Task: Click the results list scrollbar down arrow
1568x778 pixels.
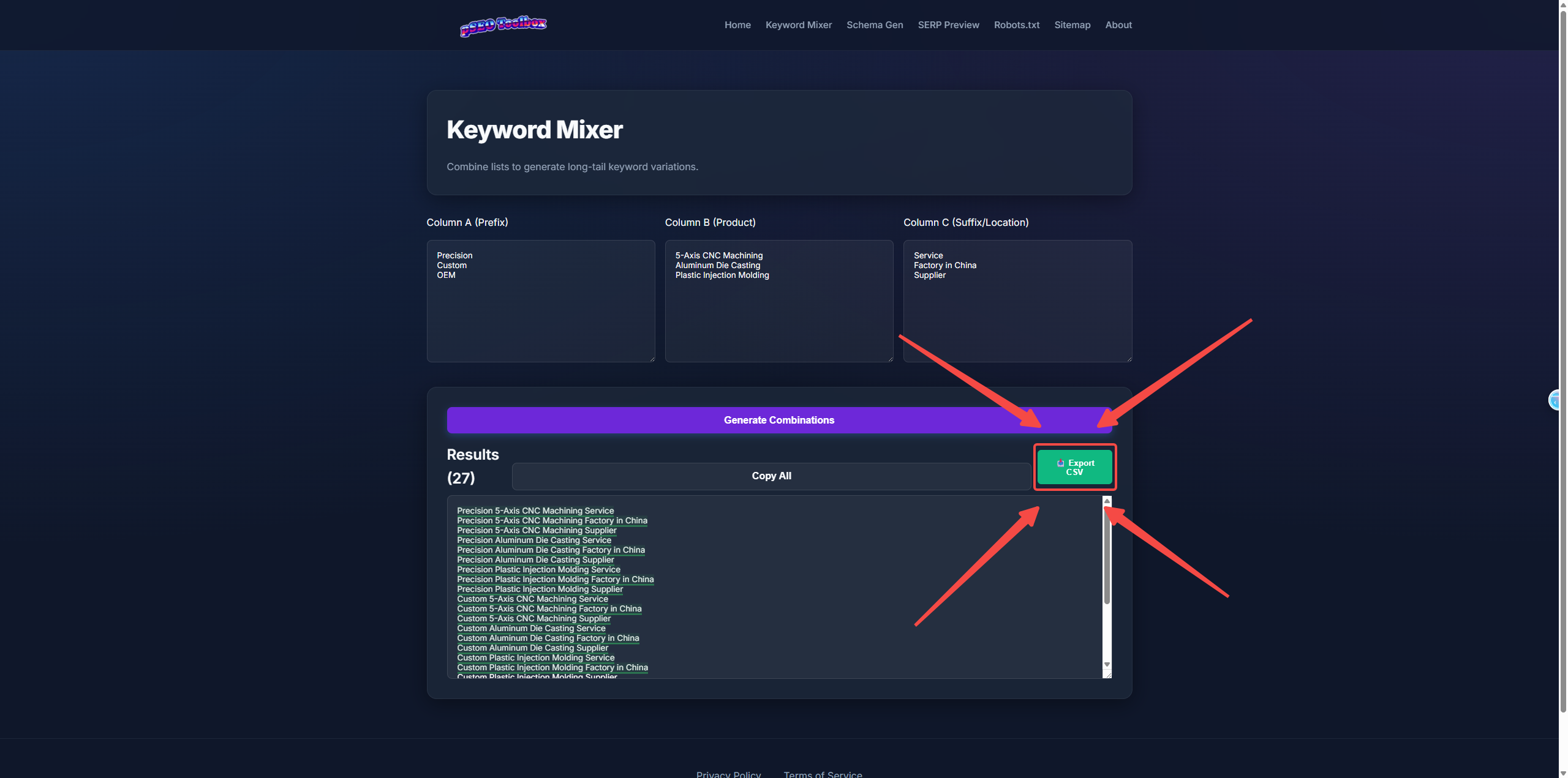Action: (x=1106, y=664)
